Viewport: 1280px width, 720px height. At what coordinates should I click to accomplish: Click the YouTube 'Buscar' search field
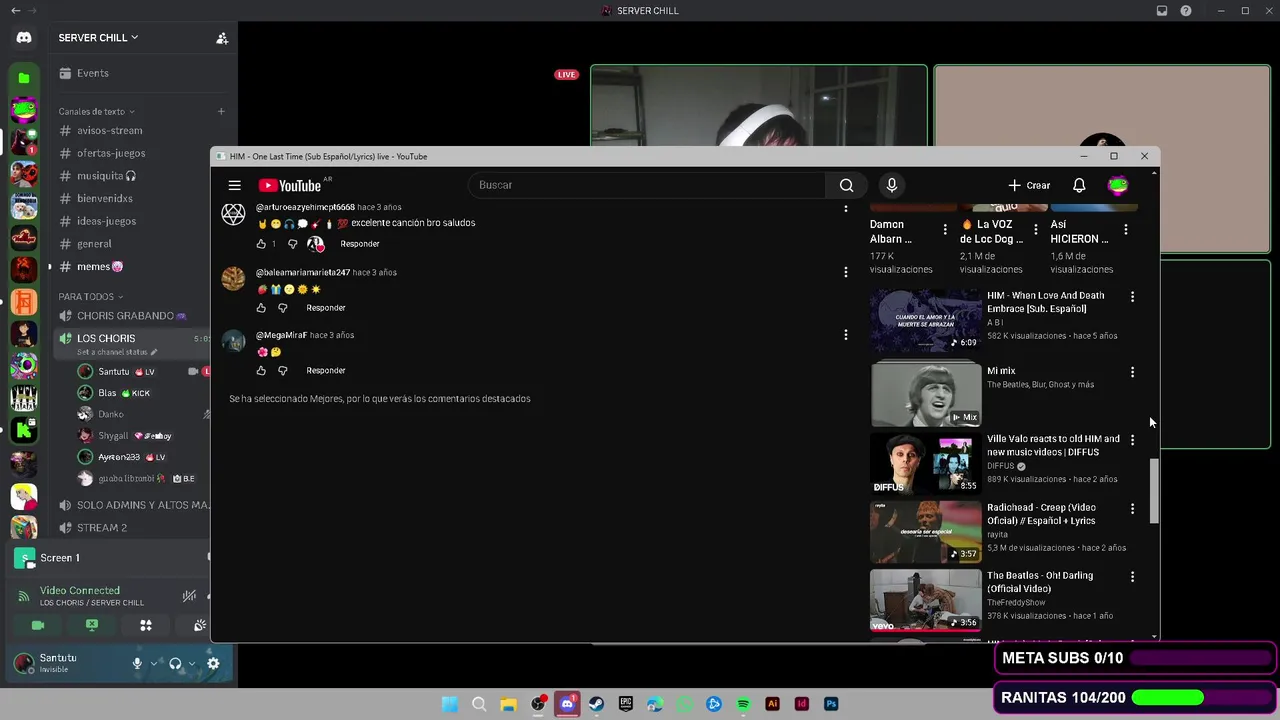coord(647,185)
